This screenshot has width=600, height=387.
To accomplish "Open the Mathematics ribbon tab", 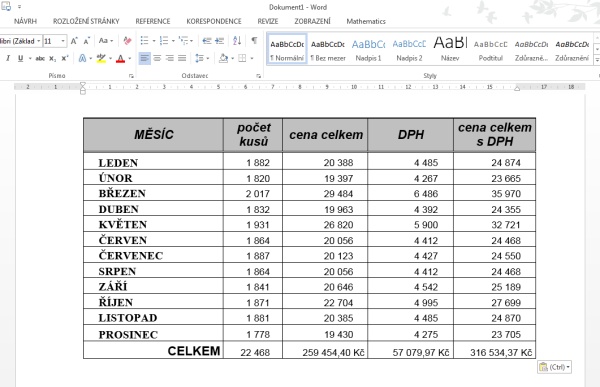I will click(x=366, y=21).
